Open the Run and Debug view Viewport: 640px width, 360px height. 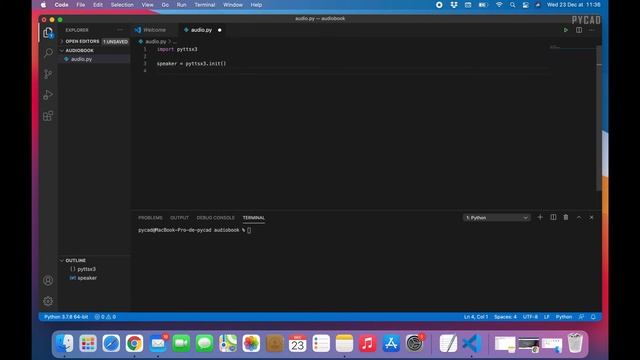coord(48,95)
